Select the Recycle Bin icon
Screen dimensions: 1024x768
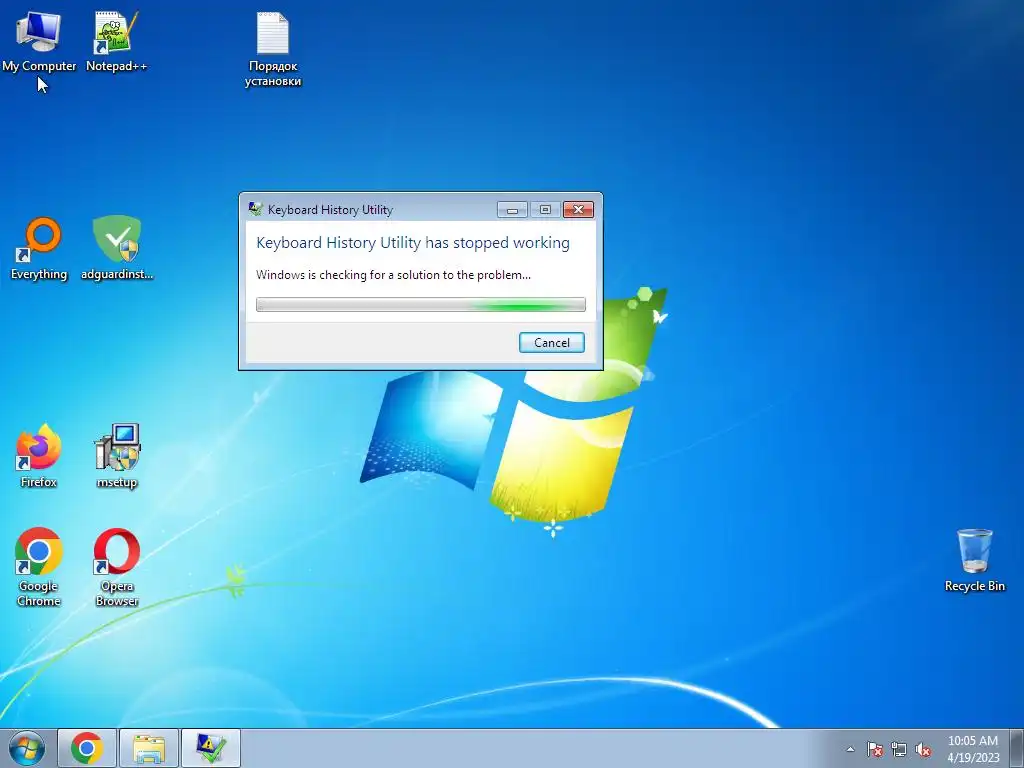[x=974, y=560]
